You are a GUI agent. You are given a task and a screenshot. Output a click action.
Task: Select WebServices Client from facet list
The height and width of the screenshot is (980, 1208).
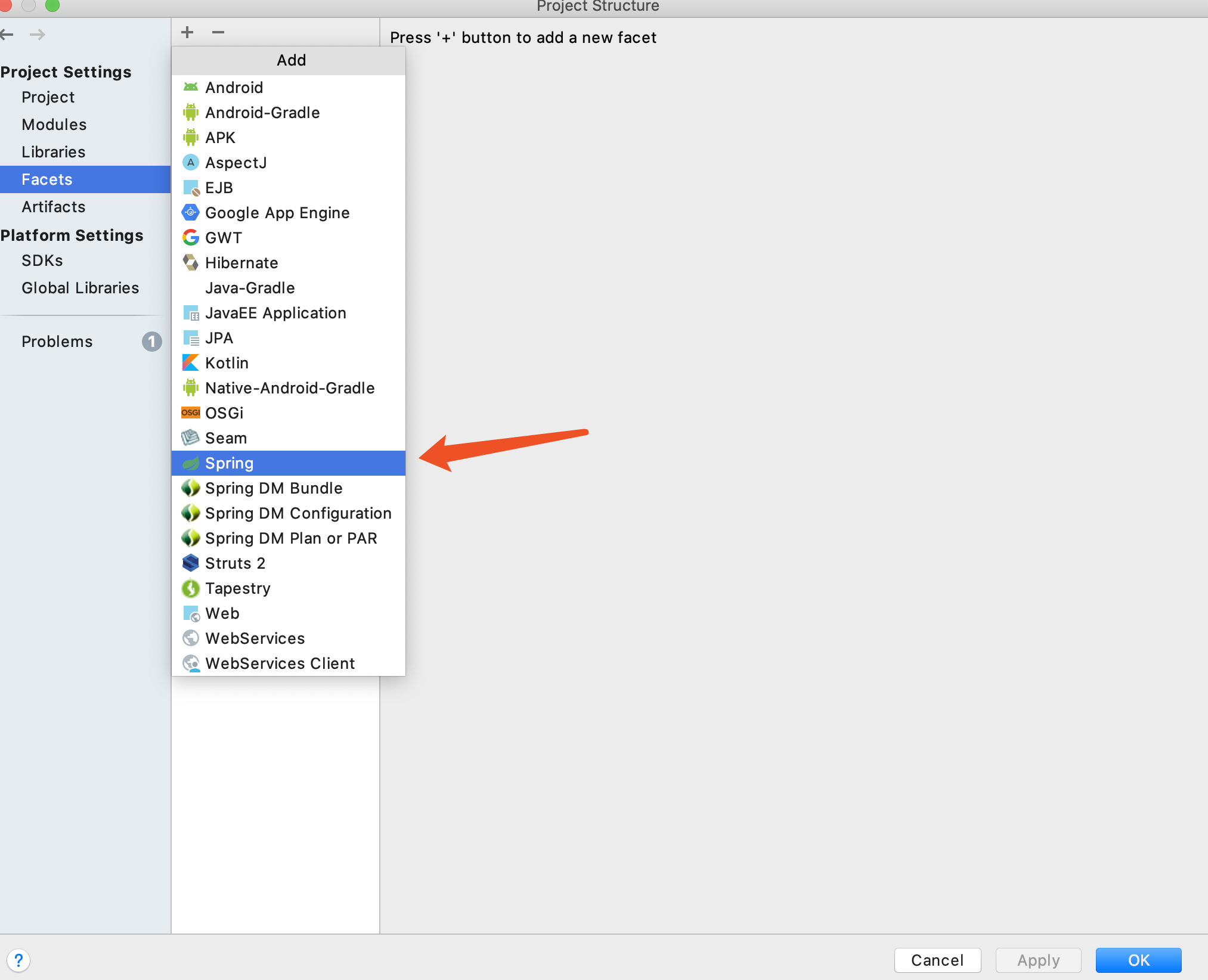pos(279,662)
